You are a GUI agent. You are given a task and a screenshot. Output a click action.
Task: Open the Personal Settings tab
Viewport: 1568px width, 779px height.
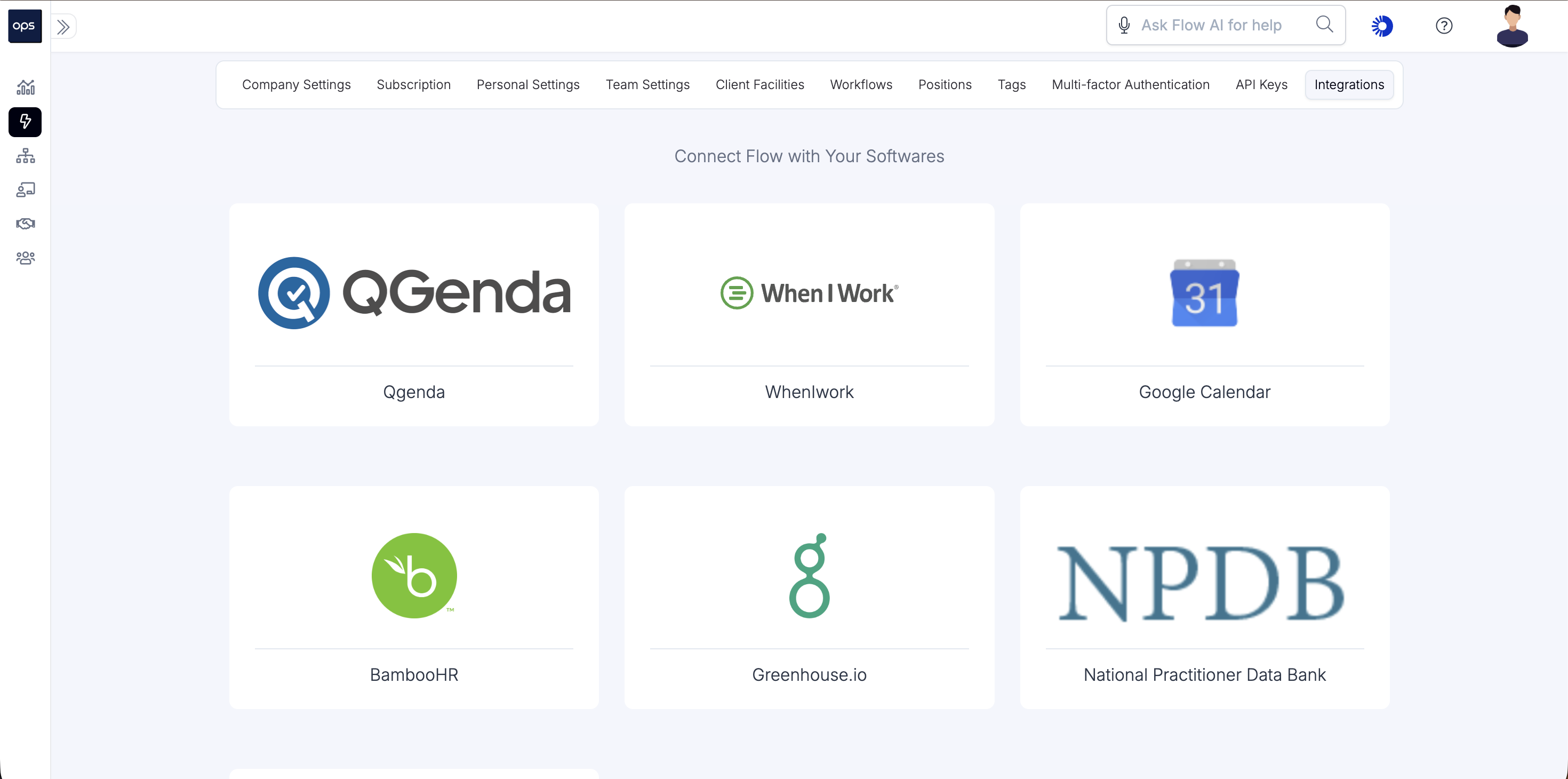[x=528, y=85]
